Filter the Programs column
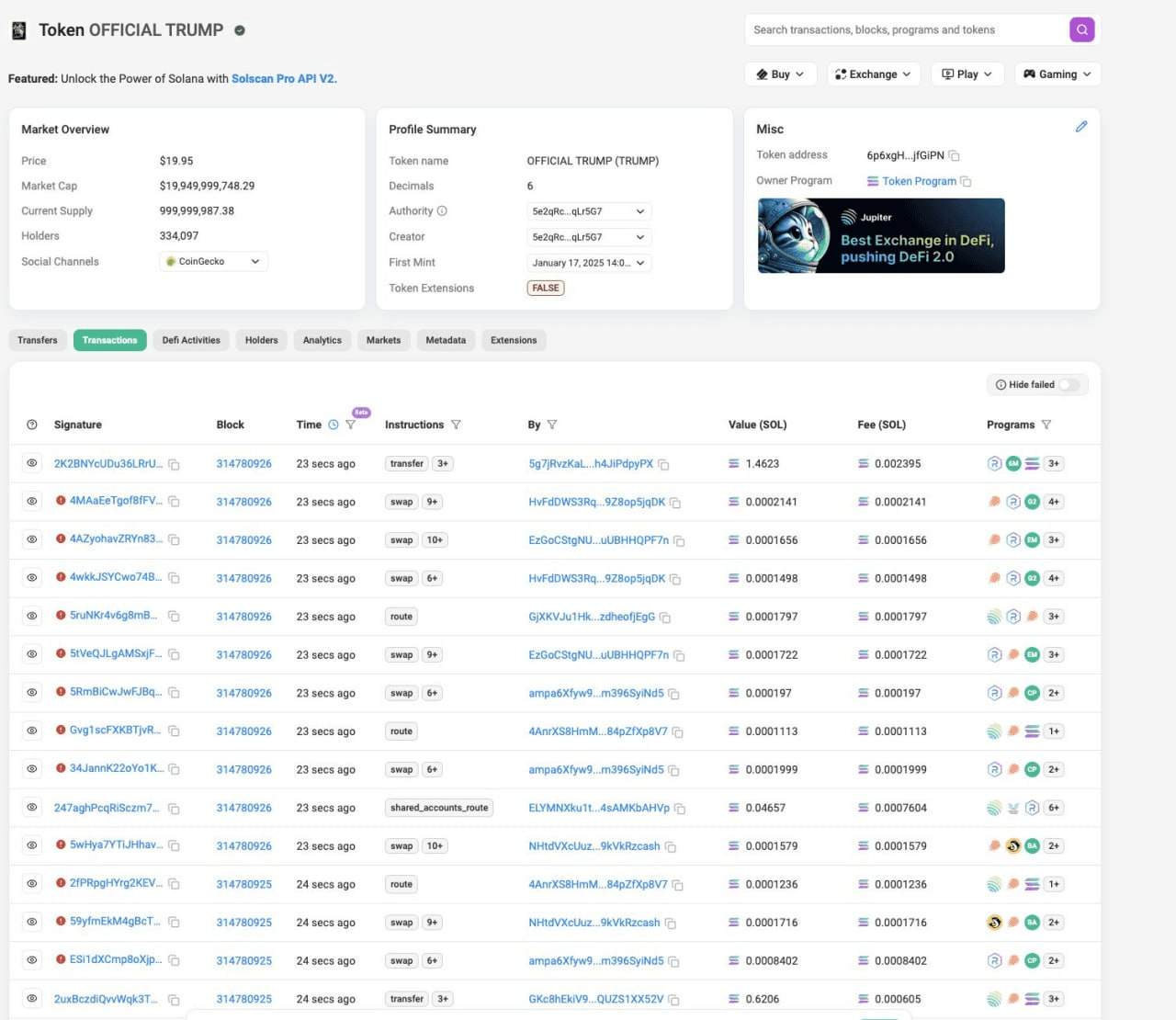Screen dimensions: 1176x1020 [1046, 425]
